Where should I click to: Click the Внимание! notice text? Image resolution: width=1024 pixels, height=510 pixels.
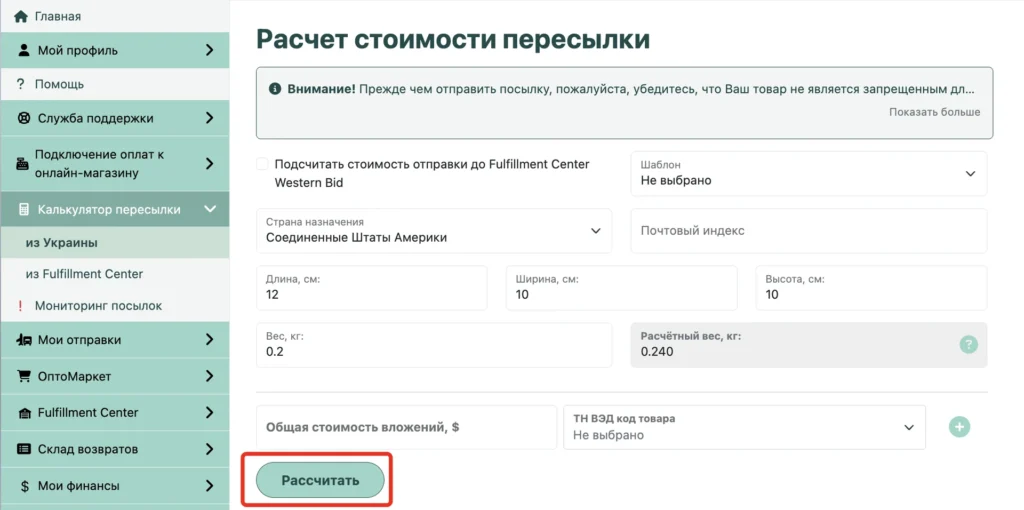coord(631,89)
